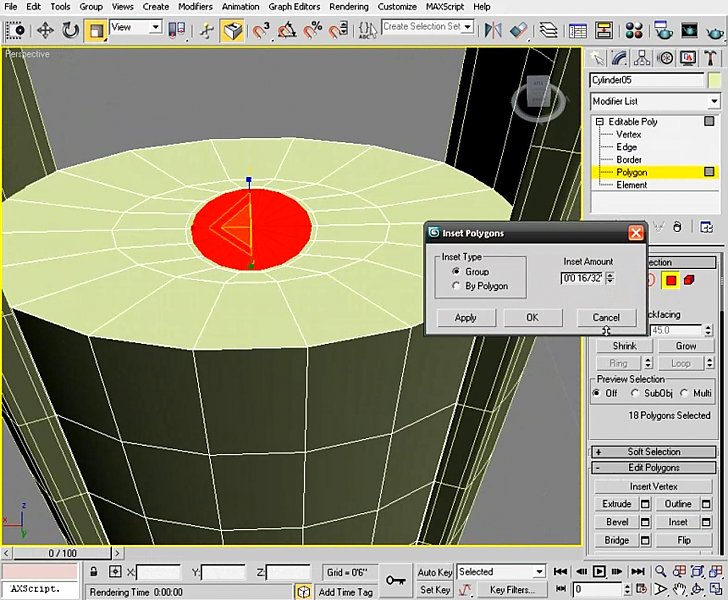Toggle the selection lock padlock icon
The height and width of the screenshot is (600, 728).
pos(92,572)
